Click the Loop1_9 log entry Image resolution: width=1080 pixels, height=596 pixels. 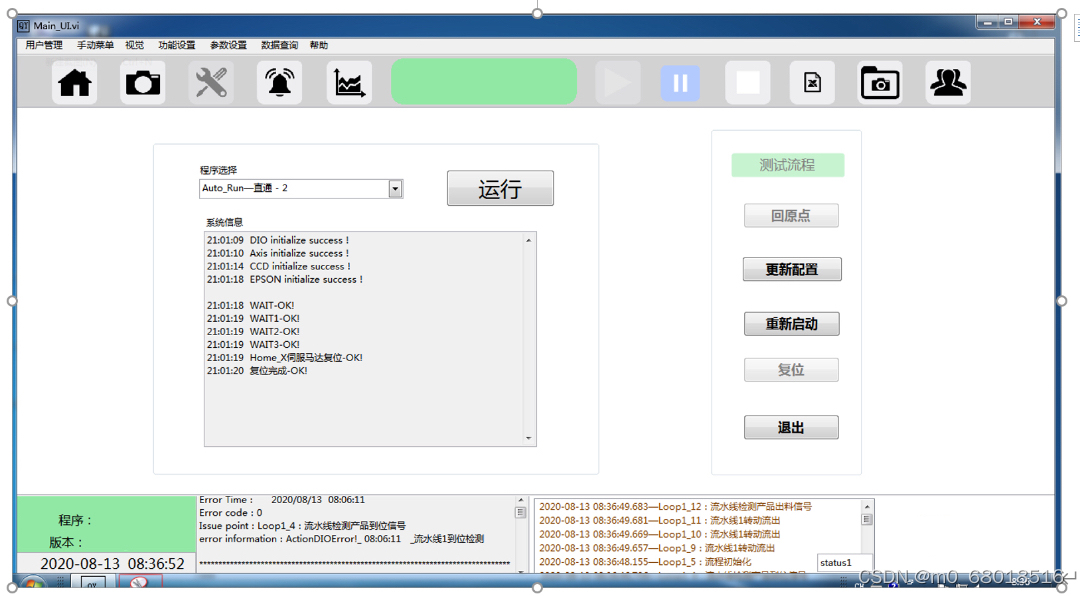pyautogui.click(x=656, y=548)
